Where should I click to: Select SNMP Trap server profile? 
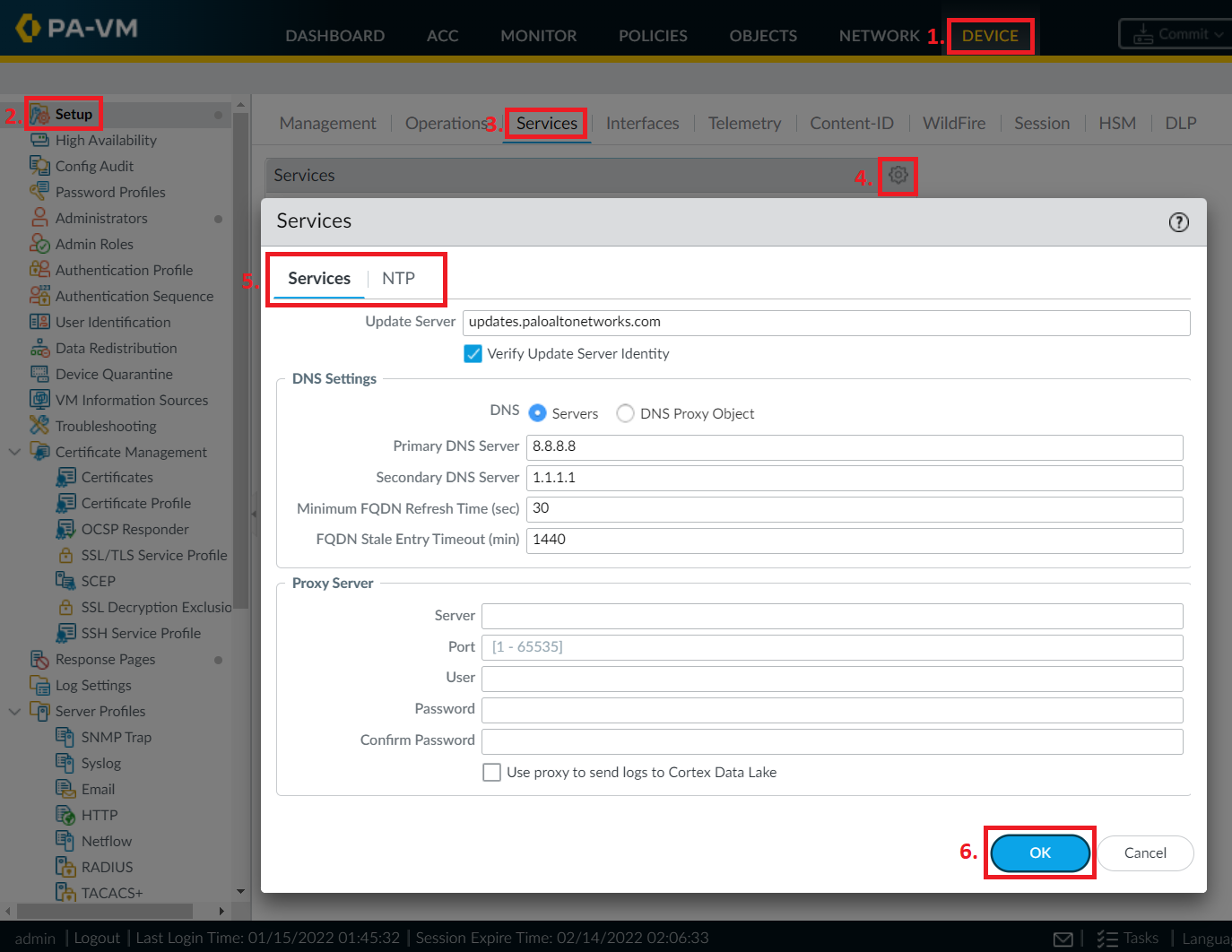pos(116,737)
